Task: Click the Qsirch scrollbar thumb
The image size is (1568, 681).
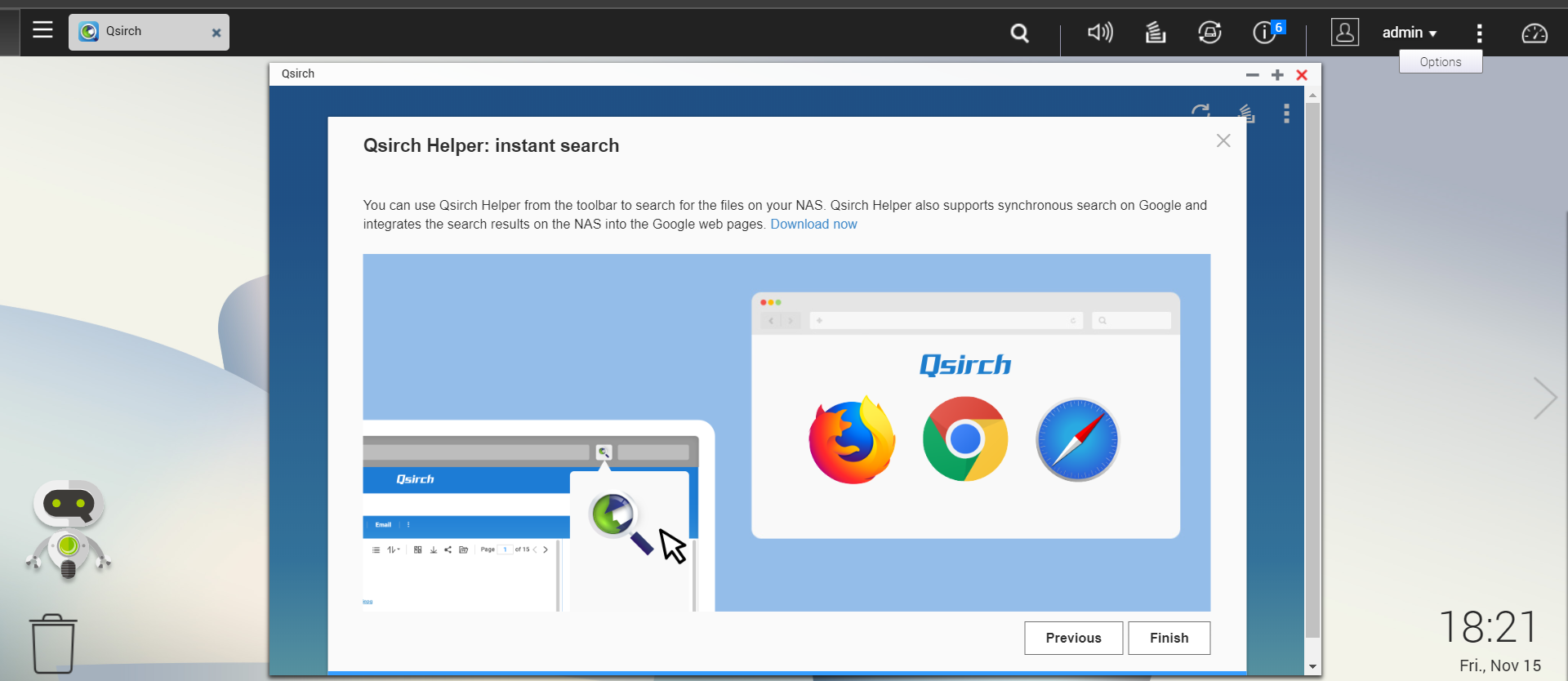Action: 1312,369
